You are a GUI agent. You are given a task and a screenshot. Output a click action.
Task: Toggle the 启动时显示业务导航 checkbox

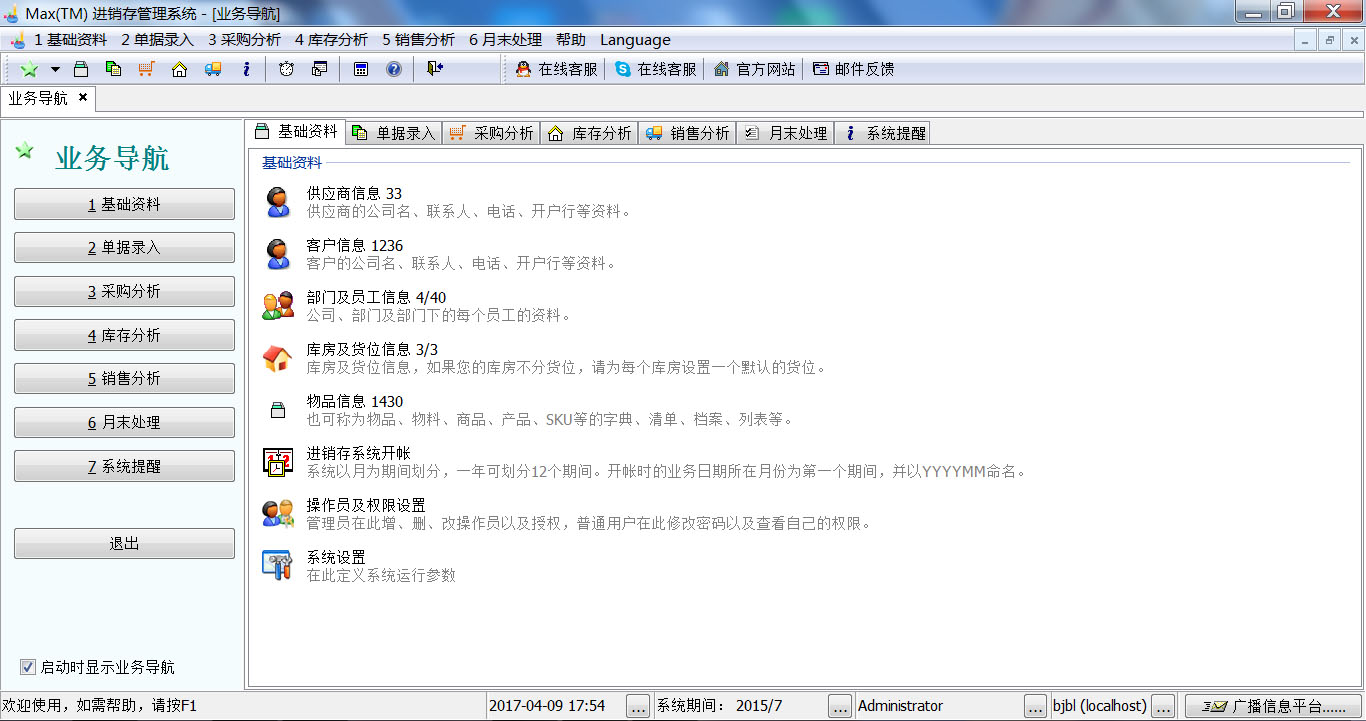[25, 668]
